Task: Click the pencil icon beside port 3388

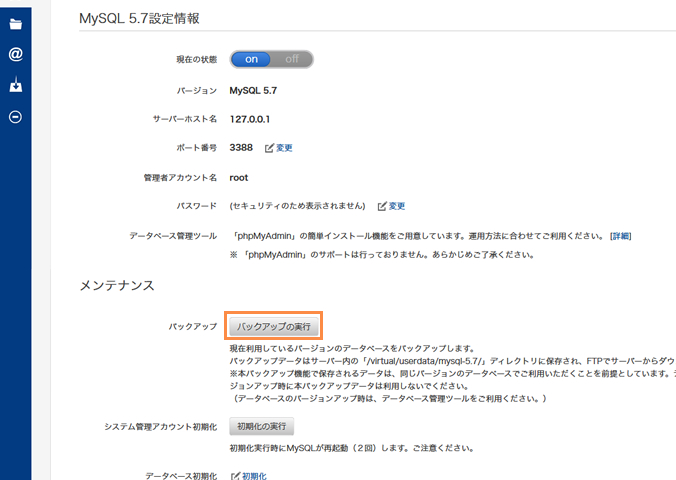Action: coord(269,148)
